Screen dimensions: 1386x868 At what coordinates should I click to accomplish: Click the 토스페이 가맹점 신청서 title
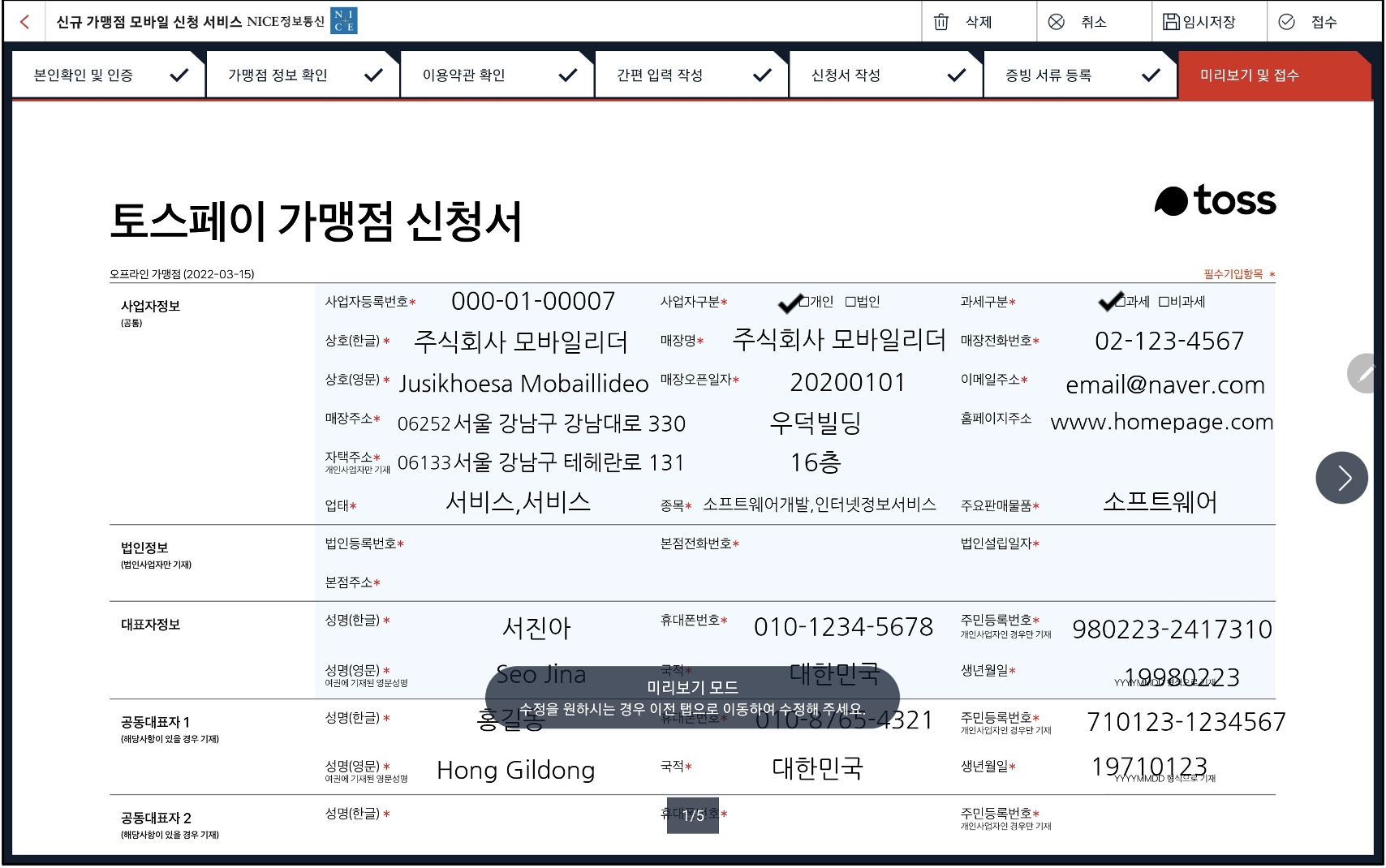coord(316,221)
